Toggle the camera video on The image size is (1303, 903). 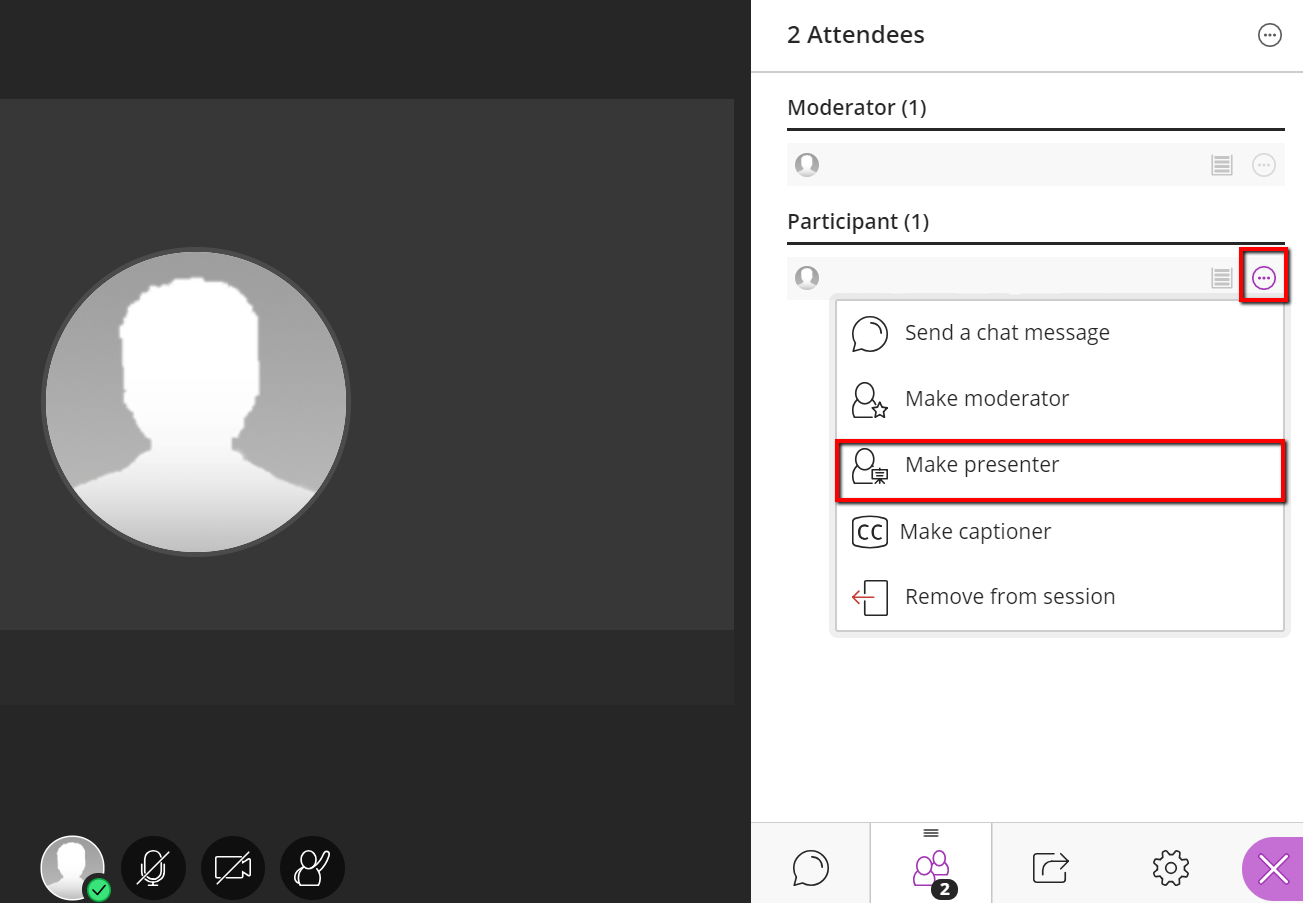(x=233, y=868)
